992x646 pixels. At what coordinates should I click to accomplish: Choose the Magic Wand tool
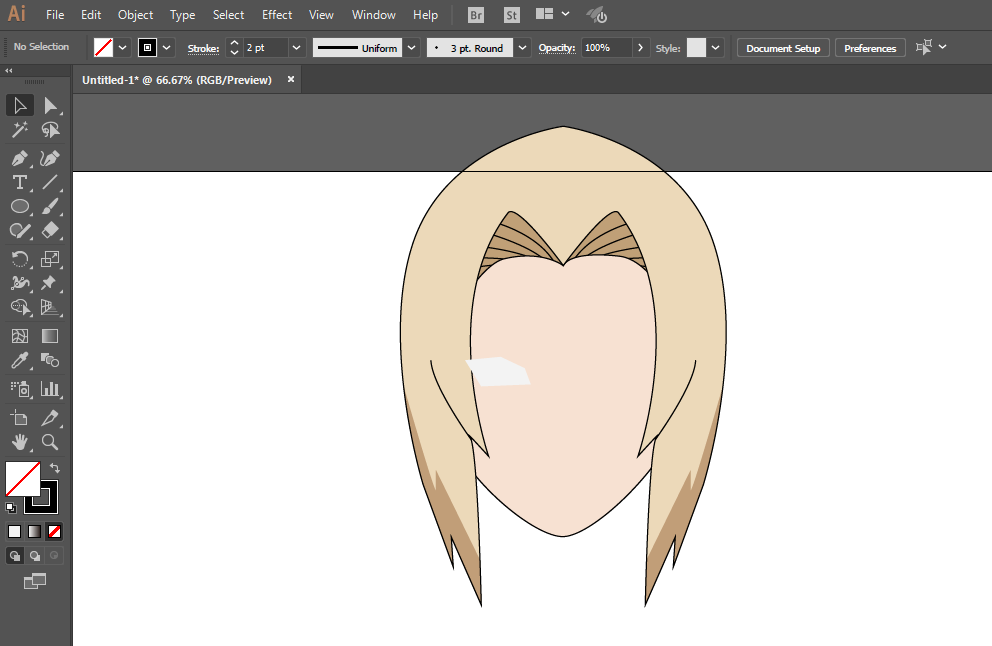point(20,130)
